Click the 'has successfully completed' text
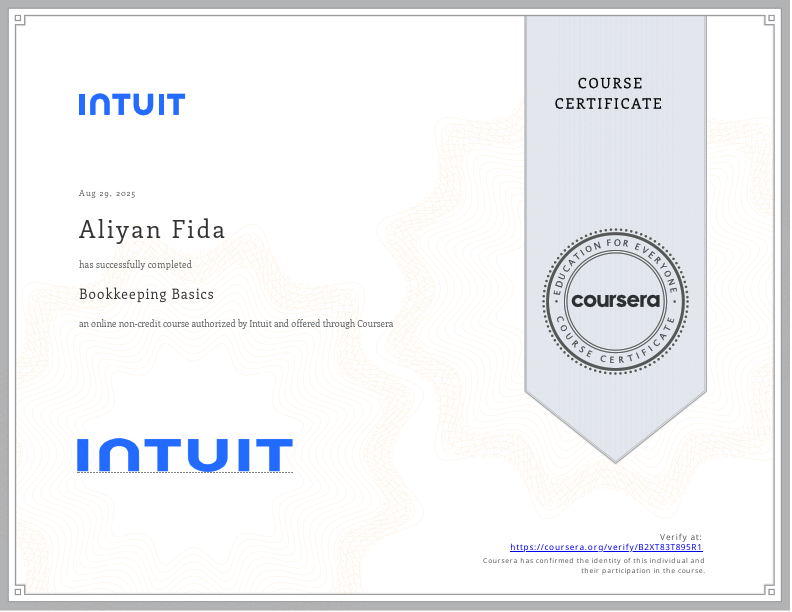Viewport: 792px width, 612px height. click(135, 265)
